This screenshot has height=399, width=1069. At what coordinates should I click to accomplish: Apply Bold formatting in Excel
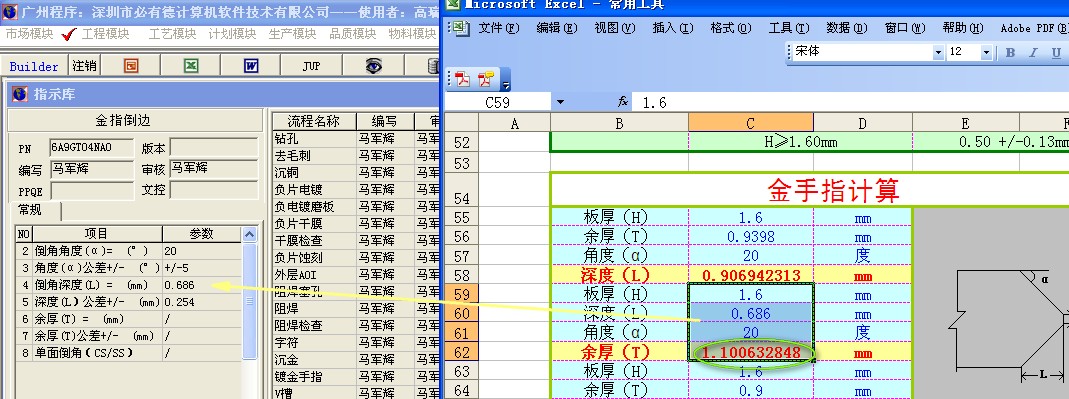point(1010,53)
